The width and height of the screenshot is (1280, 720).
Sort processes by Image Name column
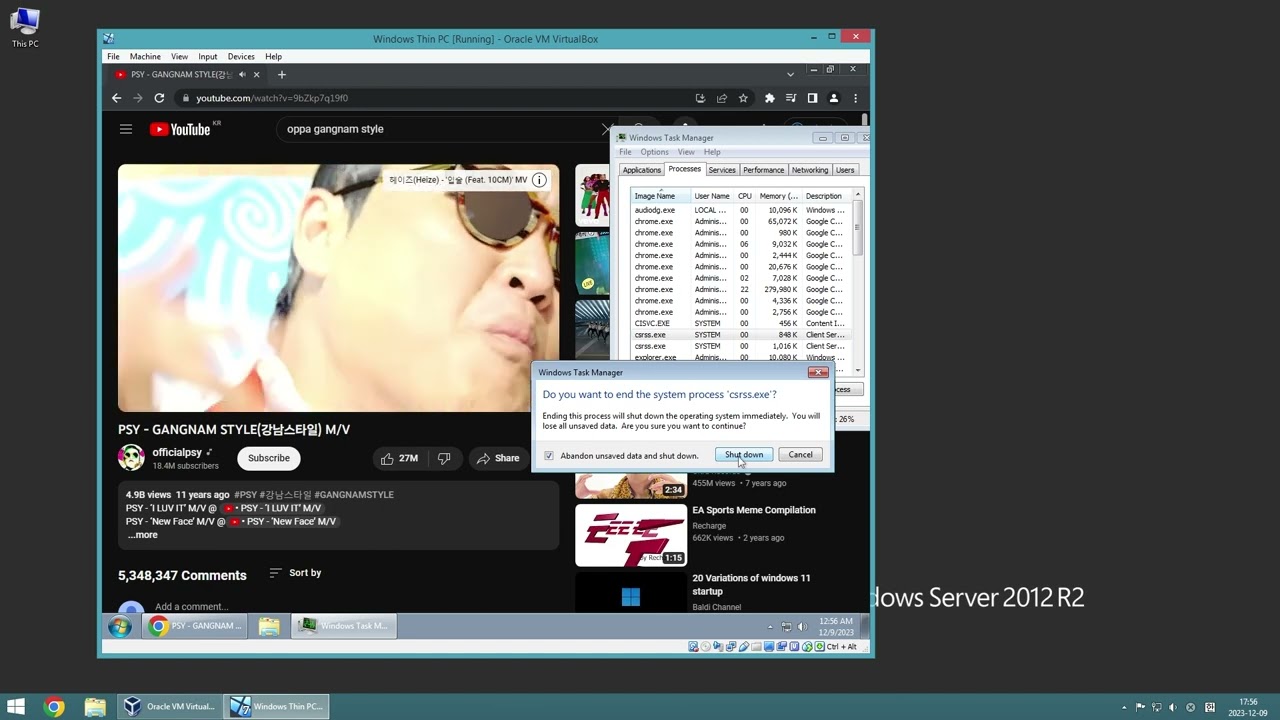click(660, 196)
